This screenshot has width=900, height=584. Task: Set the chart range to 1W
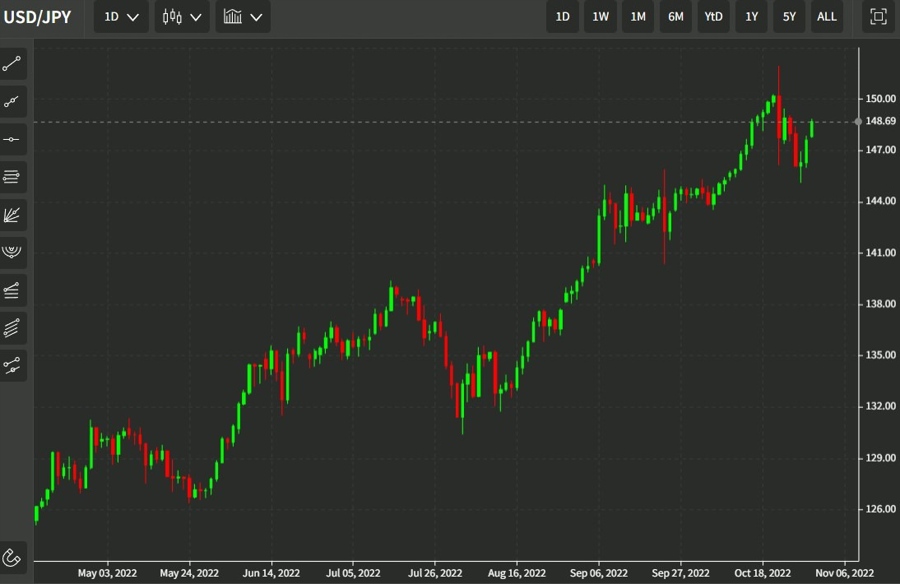[600, 17]
